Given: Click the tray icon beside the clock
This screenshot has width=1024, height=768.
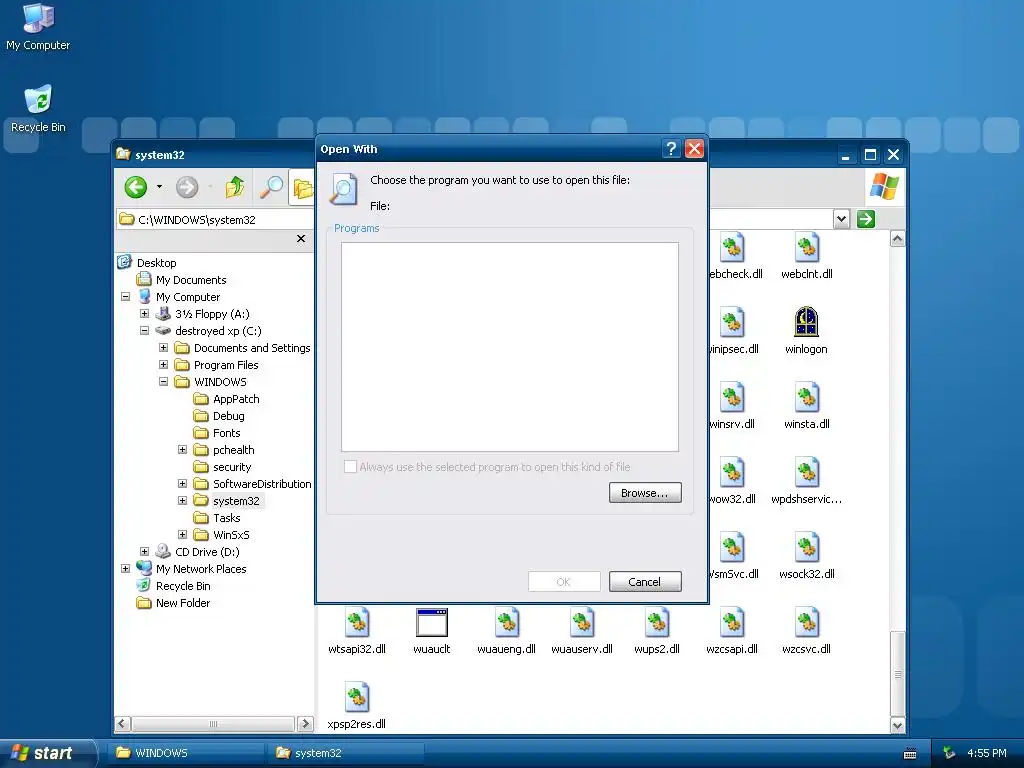Looking at the screenshot, I should pos(950,753).
